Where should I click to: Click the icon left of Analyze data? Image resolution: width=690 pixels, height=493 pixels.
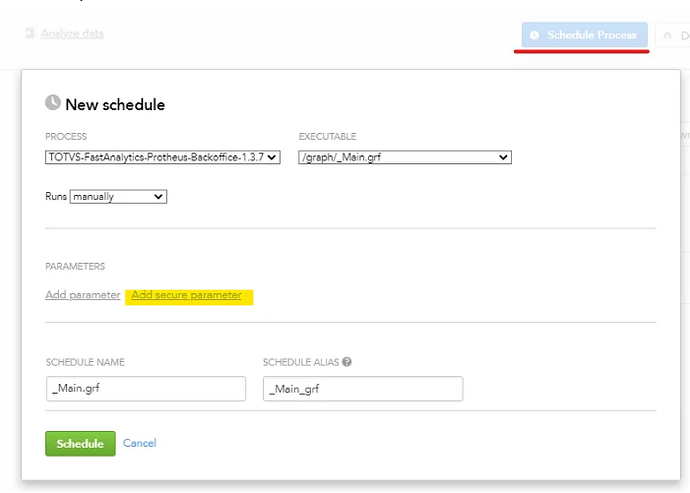(x=30, y=34)
